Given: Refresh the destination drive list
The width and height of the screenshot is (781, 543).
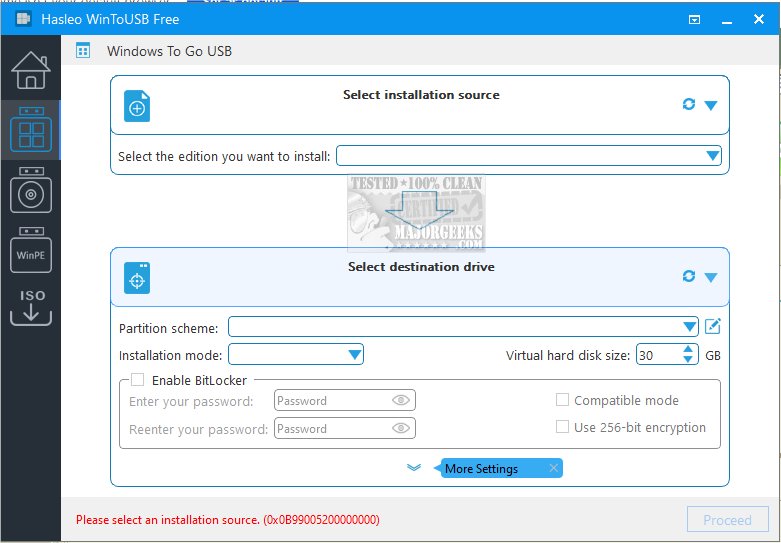Looking at the screenshot, I should (x=689, y=276).
